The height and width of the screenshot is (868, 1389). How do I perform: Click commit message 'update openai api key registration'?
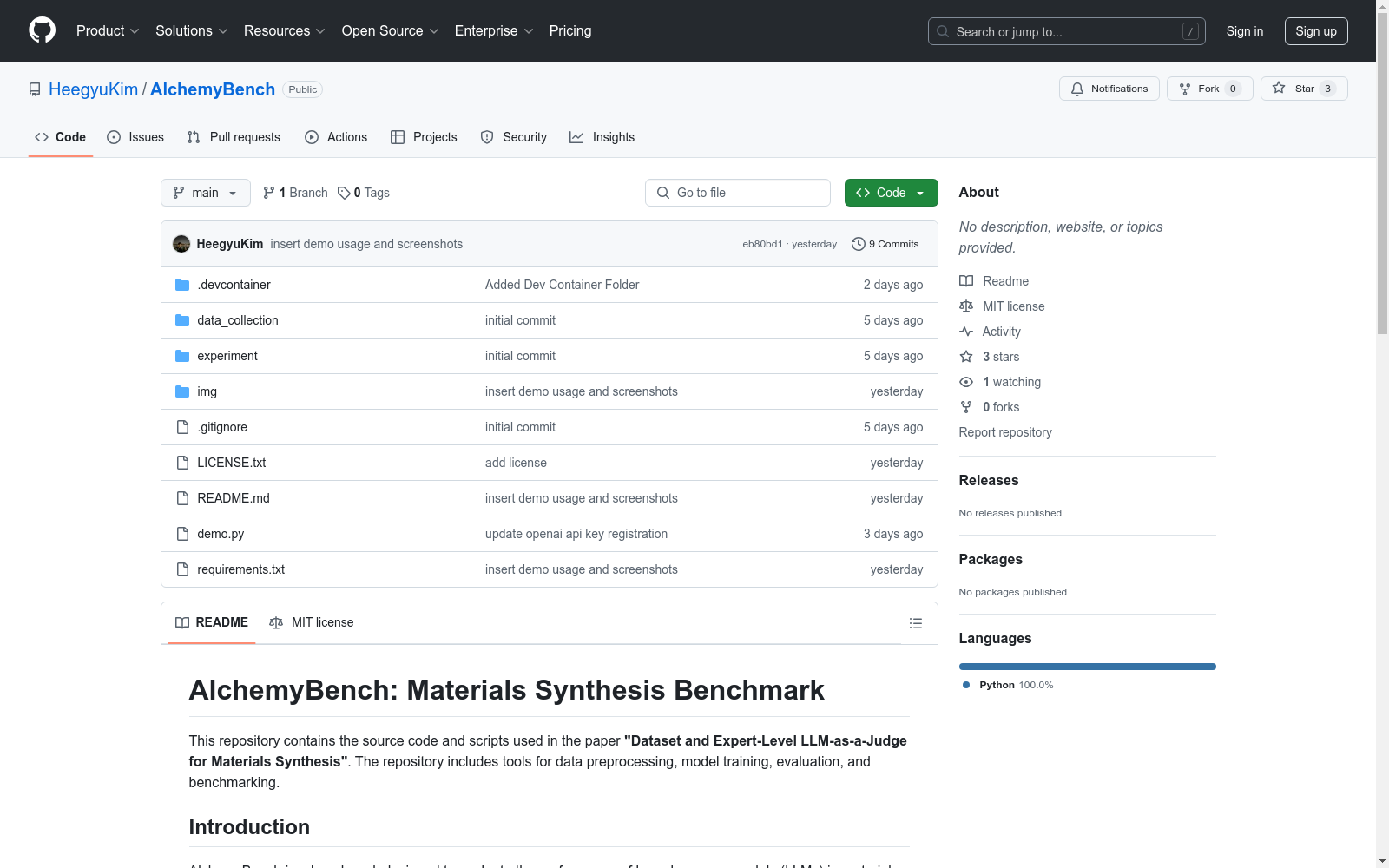pyautogui.click(x=576, y=534)
